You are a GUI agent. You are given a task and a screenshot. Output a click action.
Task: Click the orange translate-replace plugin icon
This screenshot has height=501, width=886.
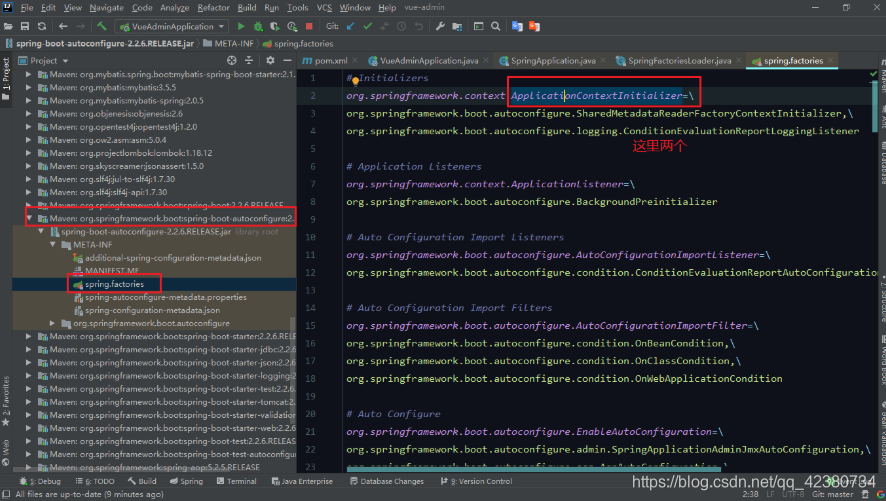pos(535,27)
